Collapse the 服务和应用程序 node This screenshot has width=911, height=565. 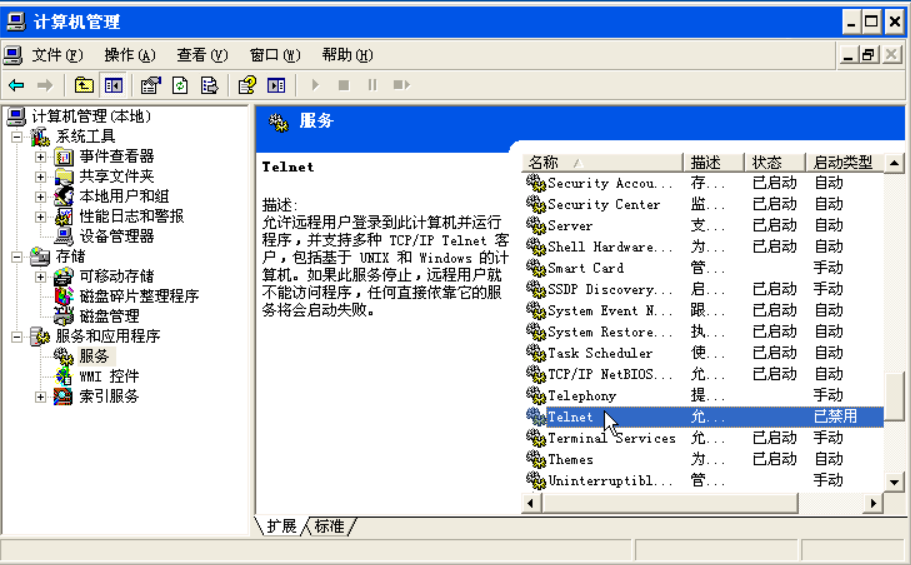(x=17, y=337)
